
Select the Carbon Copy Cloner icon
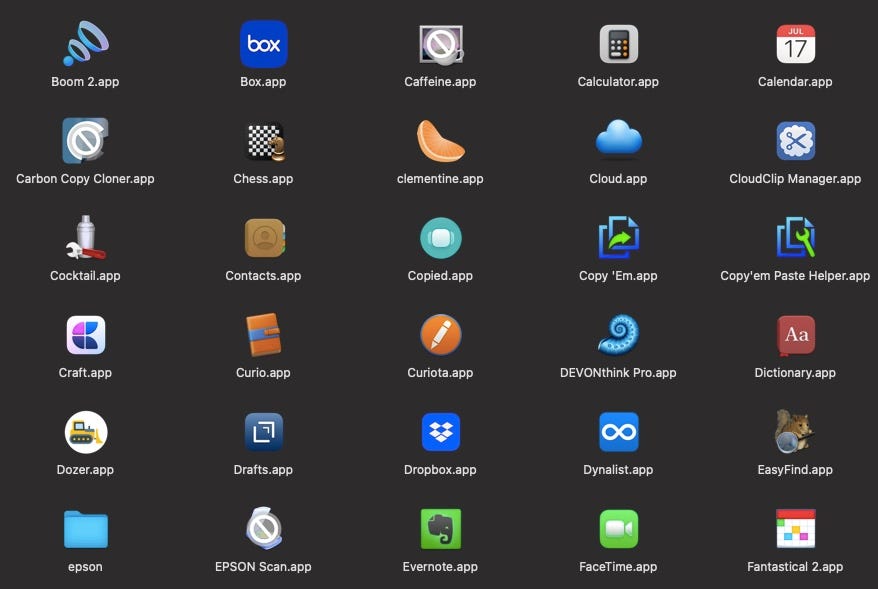85,141
